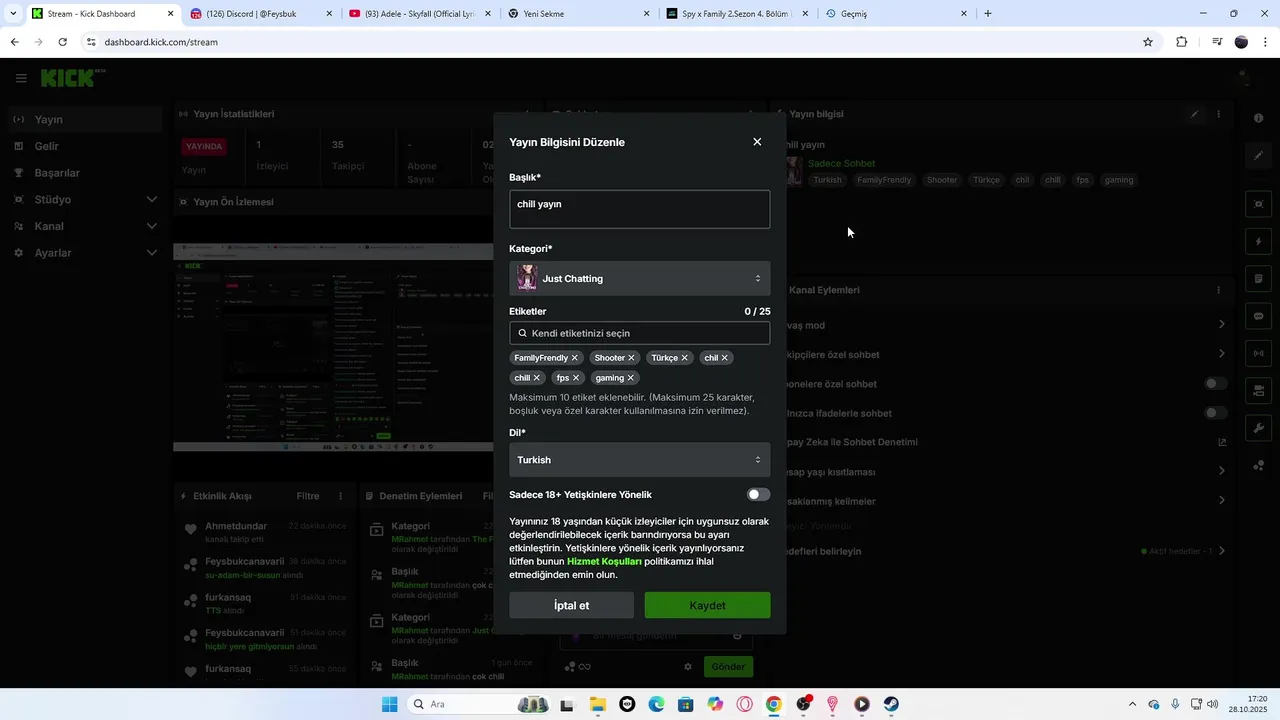Open Yayın bilgisi panel three-dot menu
This screenshot has height=720, width=1280.
pos(1218,114)
